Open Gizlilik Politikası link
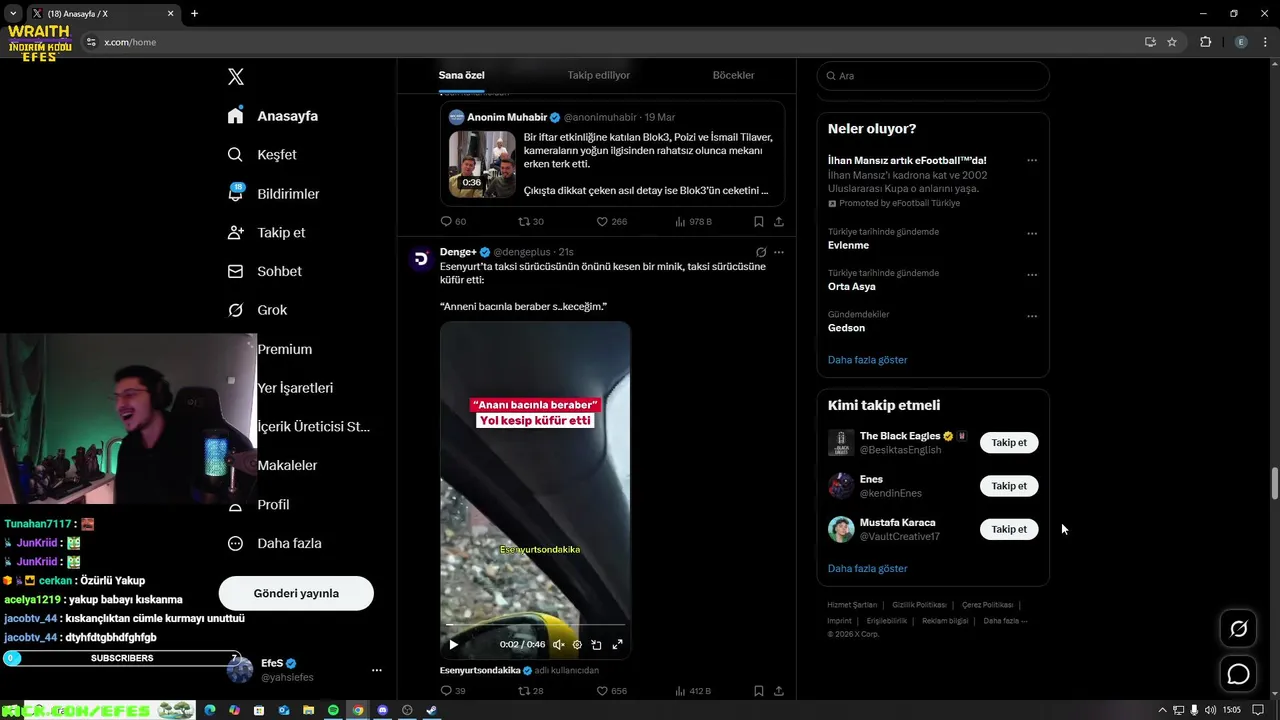Screen dimensions: 1280x720 pyautogui.click(x=919, y=605)
